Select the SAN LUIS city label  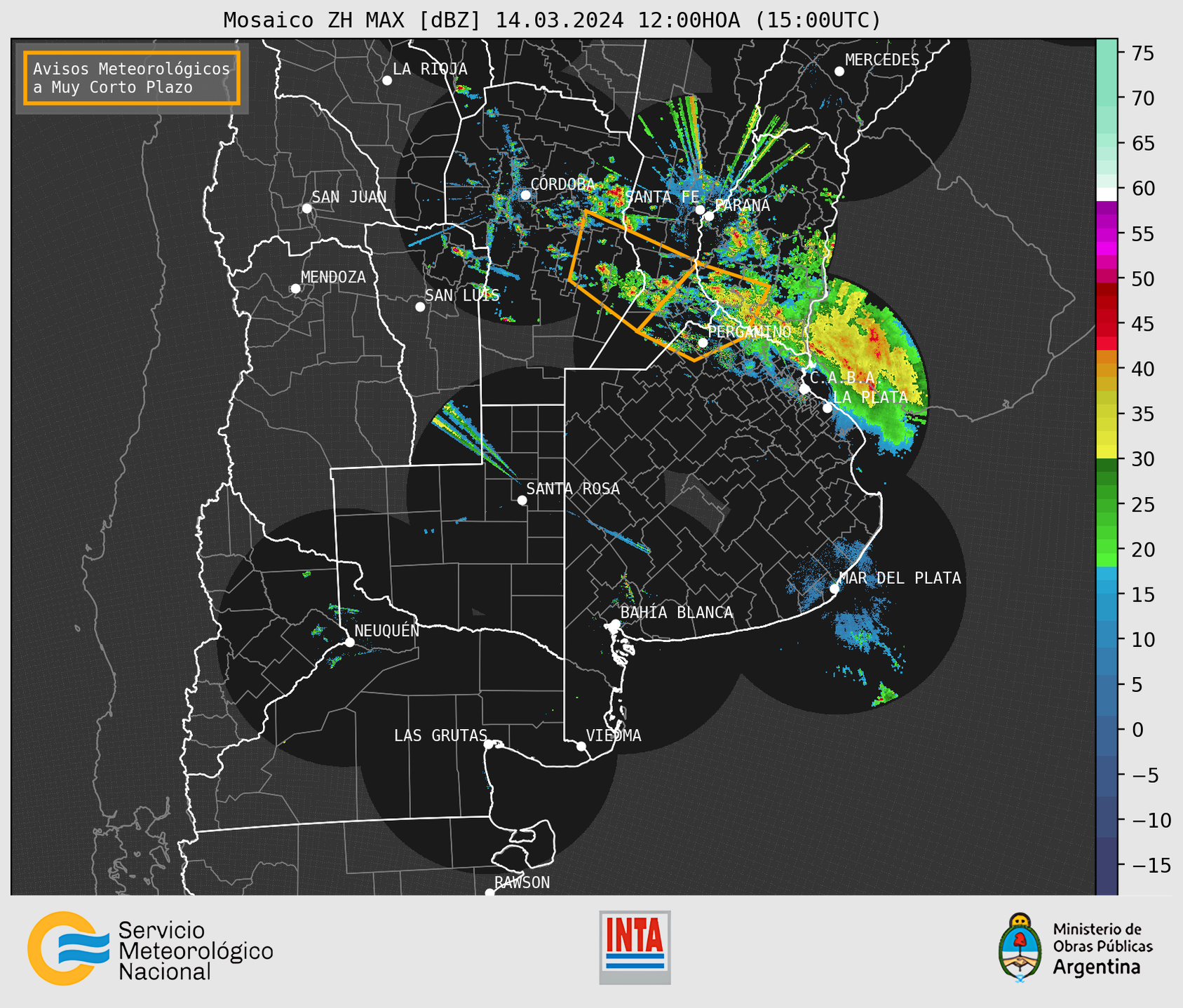click(463, 295)
